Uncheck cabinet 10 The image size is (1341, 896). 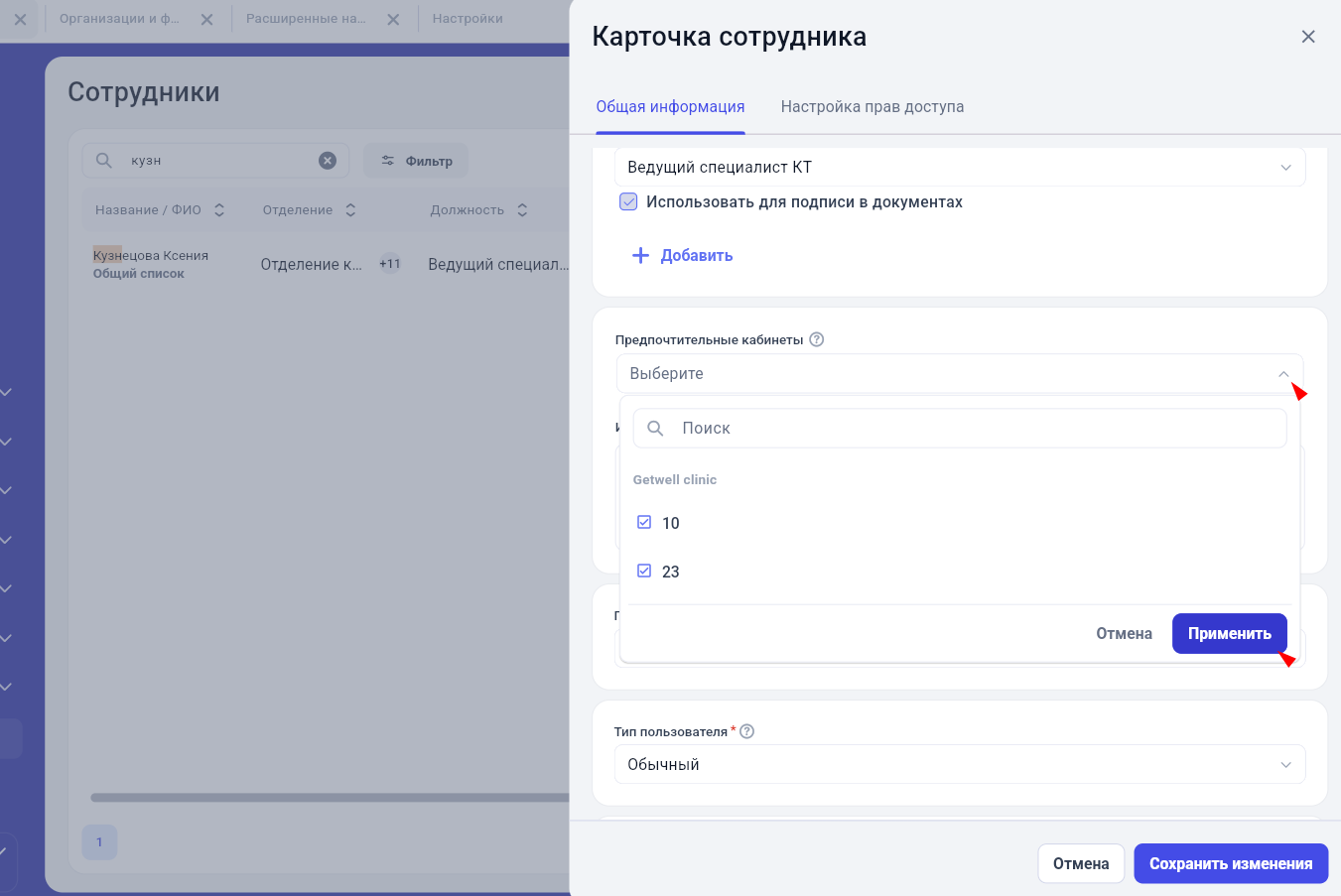[644, 522]
